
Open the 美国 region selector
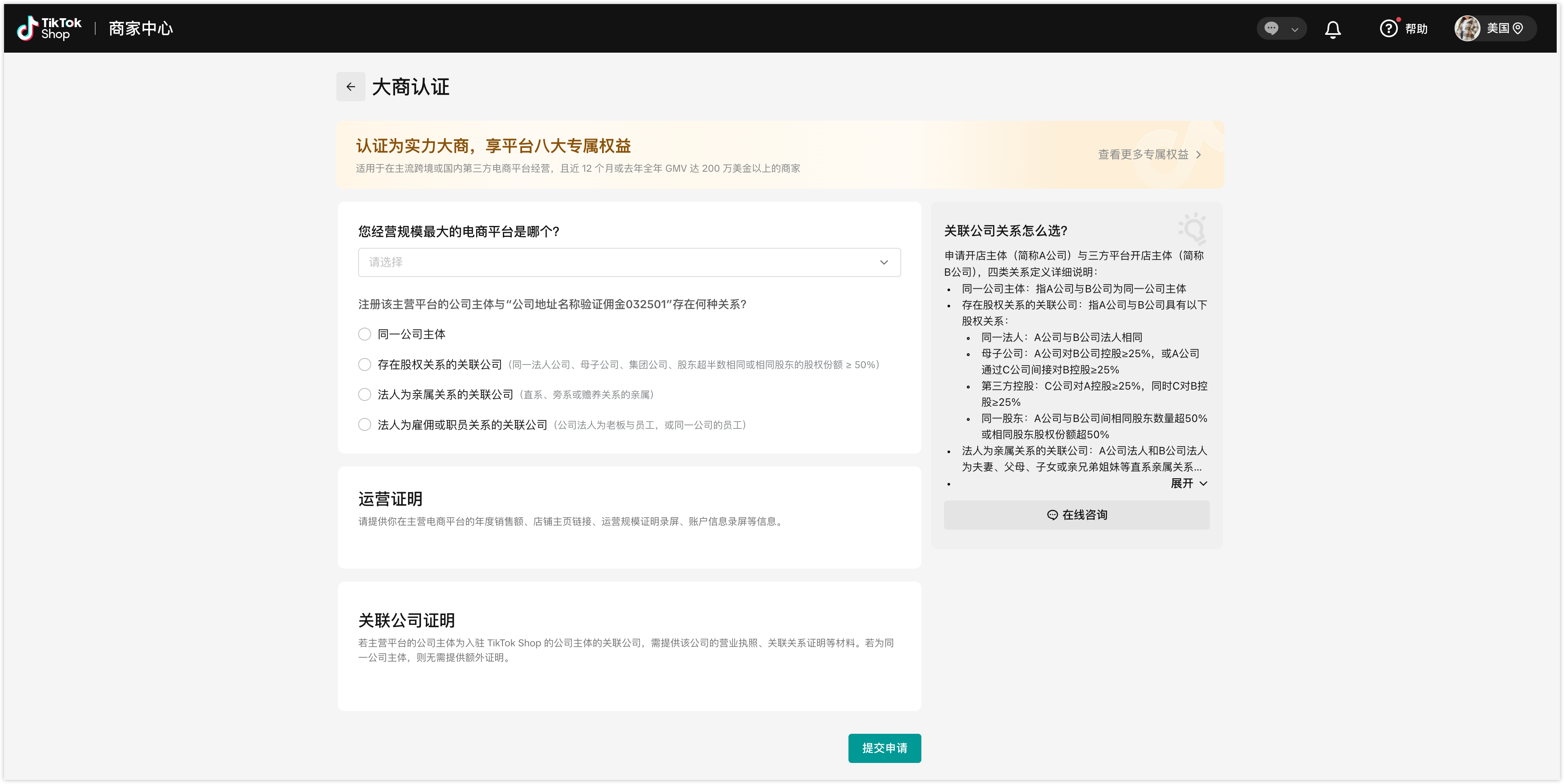click(1497, 28)
